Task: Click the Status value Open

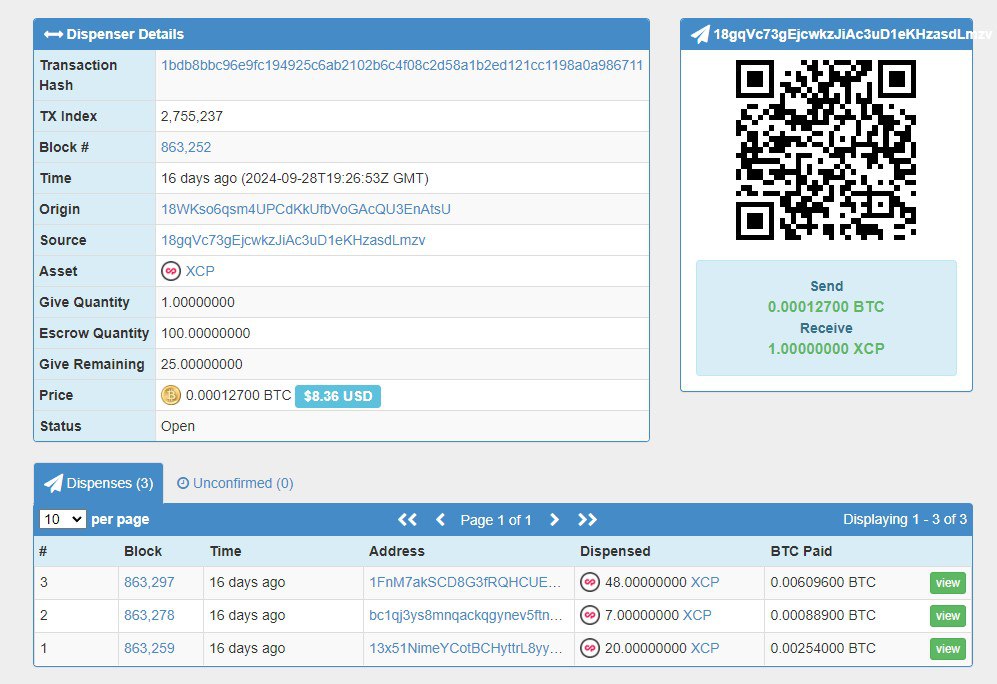Action: (178, 427)
